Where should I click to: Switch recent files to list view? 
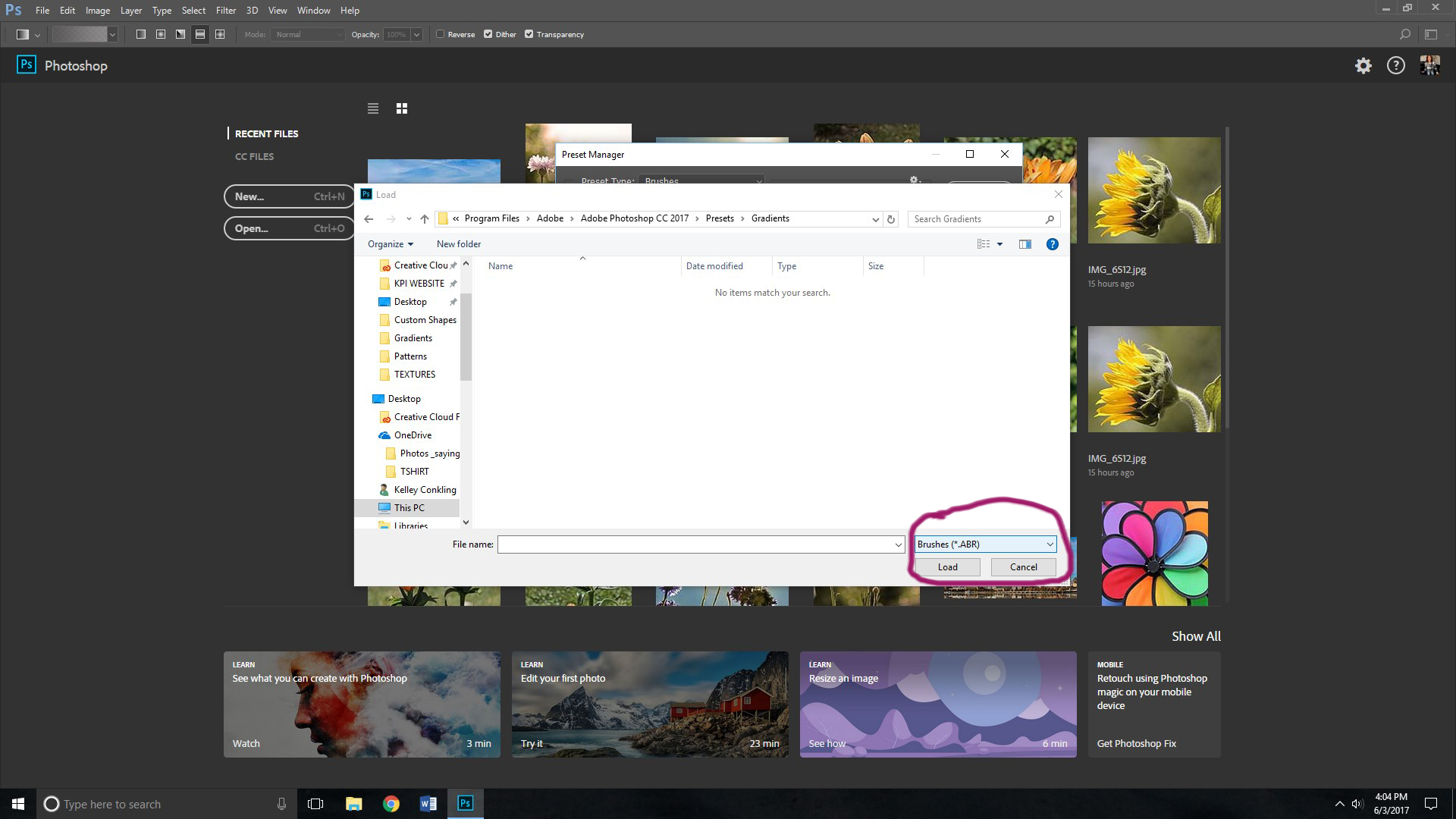(373, 108)
